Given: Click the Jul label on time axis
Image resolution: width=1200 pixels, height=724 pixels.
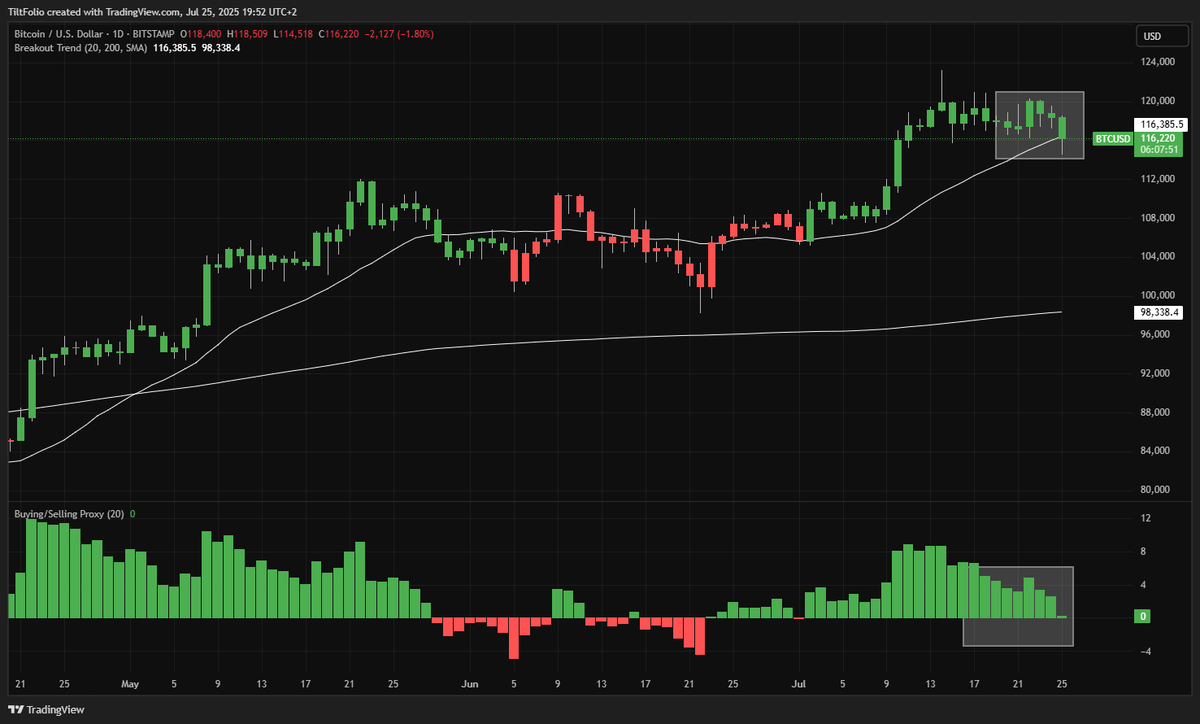Looking at the screenshot, I should (799, 685).
